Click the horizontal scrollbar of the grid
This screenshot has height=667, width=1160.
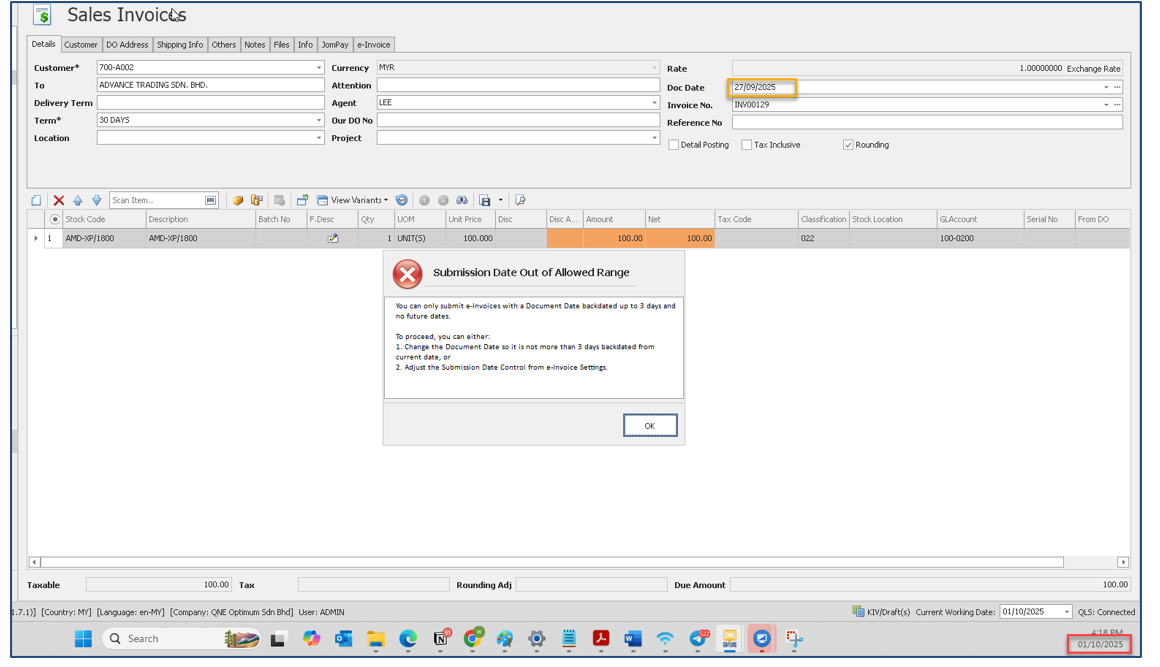(x=552, y=563)
